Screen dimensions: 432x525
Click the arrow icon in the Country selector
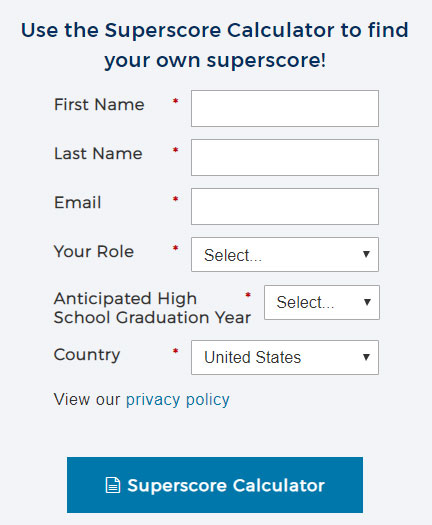[x=366, y=357]
